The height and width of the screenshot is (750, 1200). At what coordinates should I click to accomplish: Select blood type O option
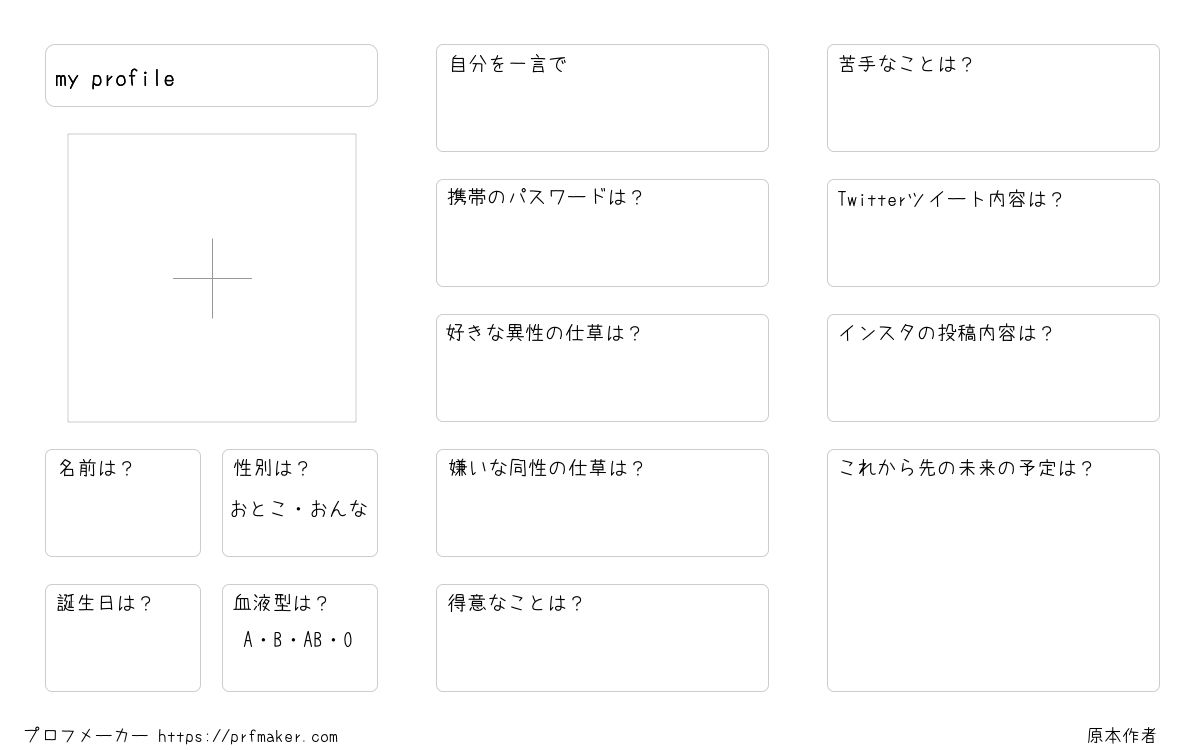[347, 640]
